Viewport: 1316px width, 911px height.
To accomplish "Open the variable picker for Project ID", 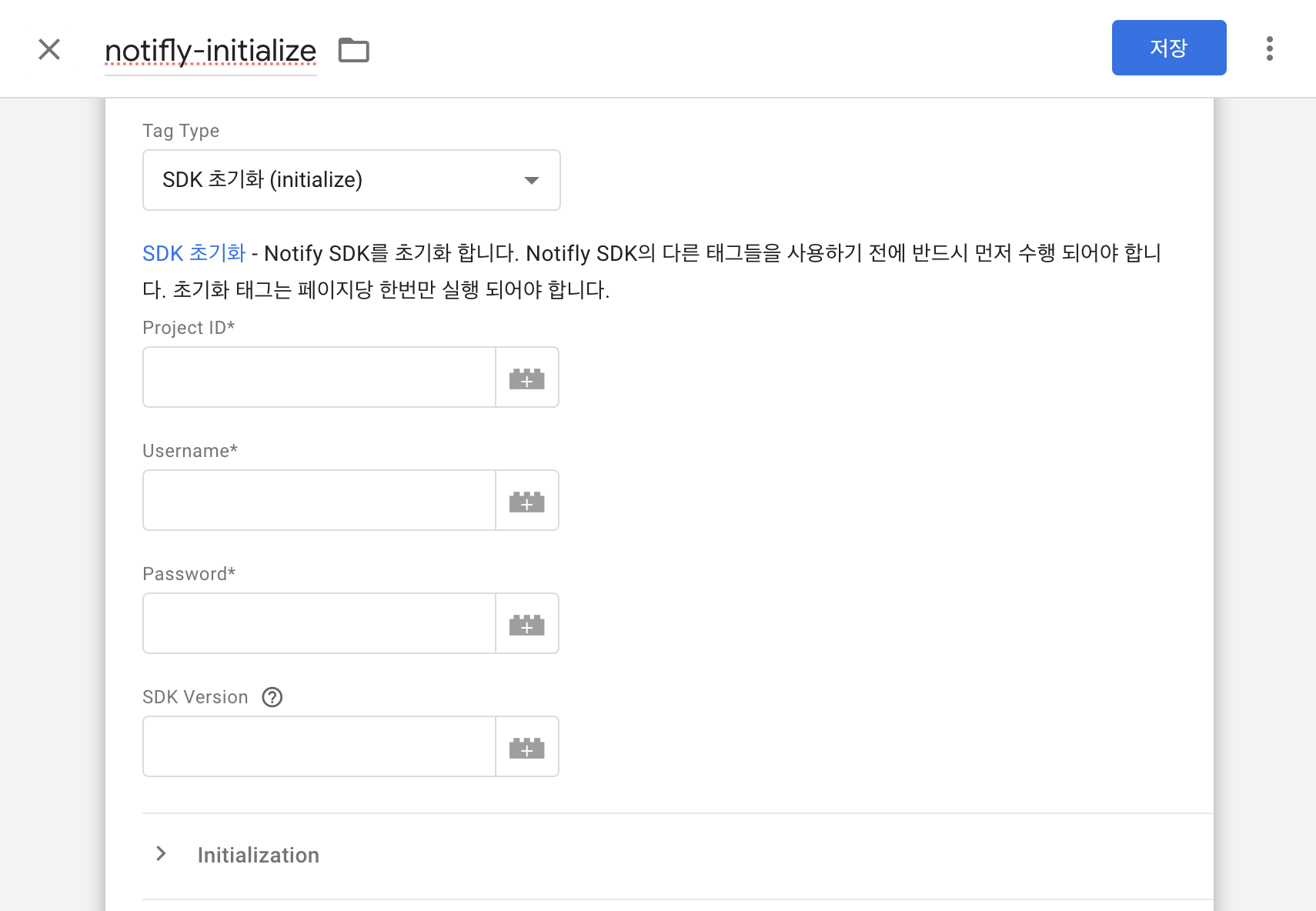I will [x=526, y=377].
